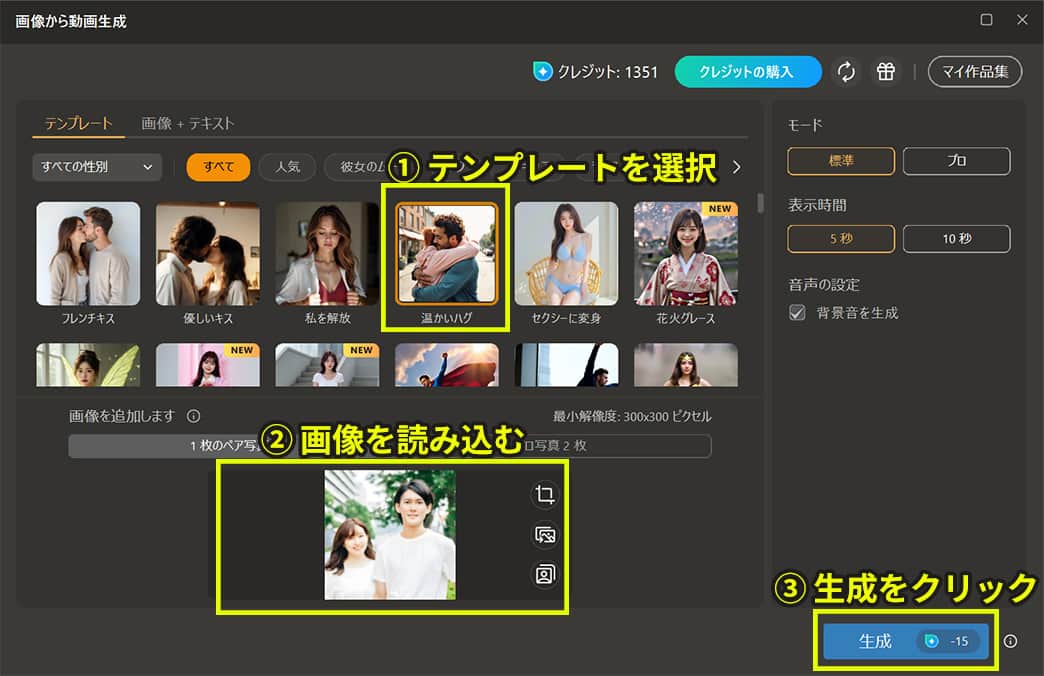Click the info icon next to 画像を追加します
This screenshot has width=1044, height=676.
(x=194, y=415)
